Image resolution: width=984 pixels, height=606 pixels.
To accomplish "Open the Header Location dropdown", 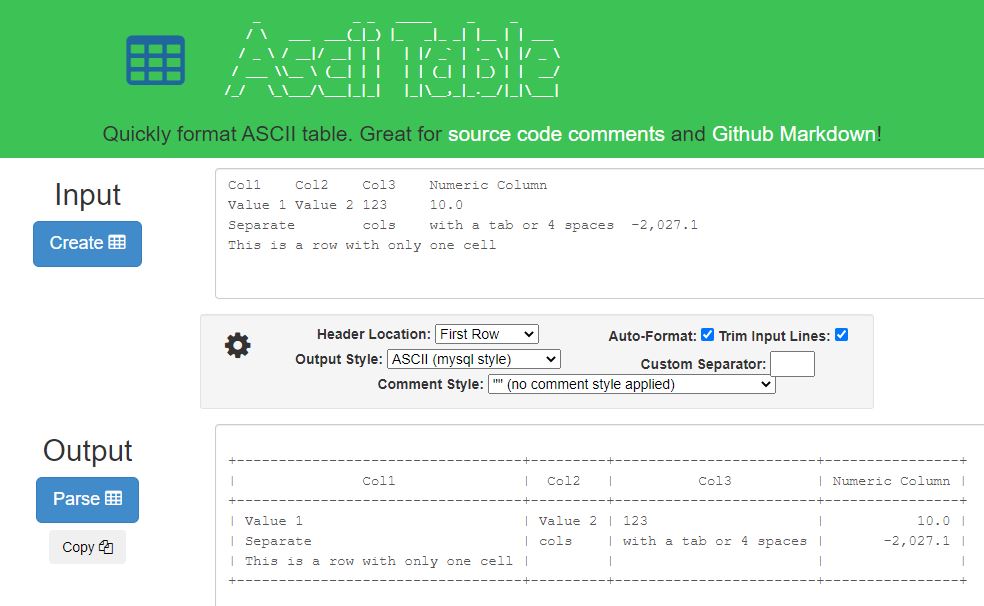I will (x=486, y=333).
